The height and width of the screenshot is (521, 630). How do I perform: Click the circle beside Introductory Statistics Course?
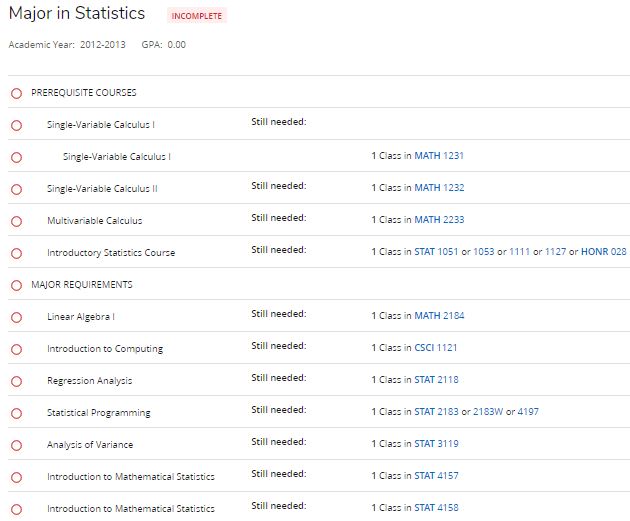[x=16, y=253]
